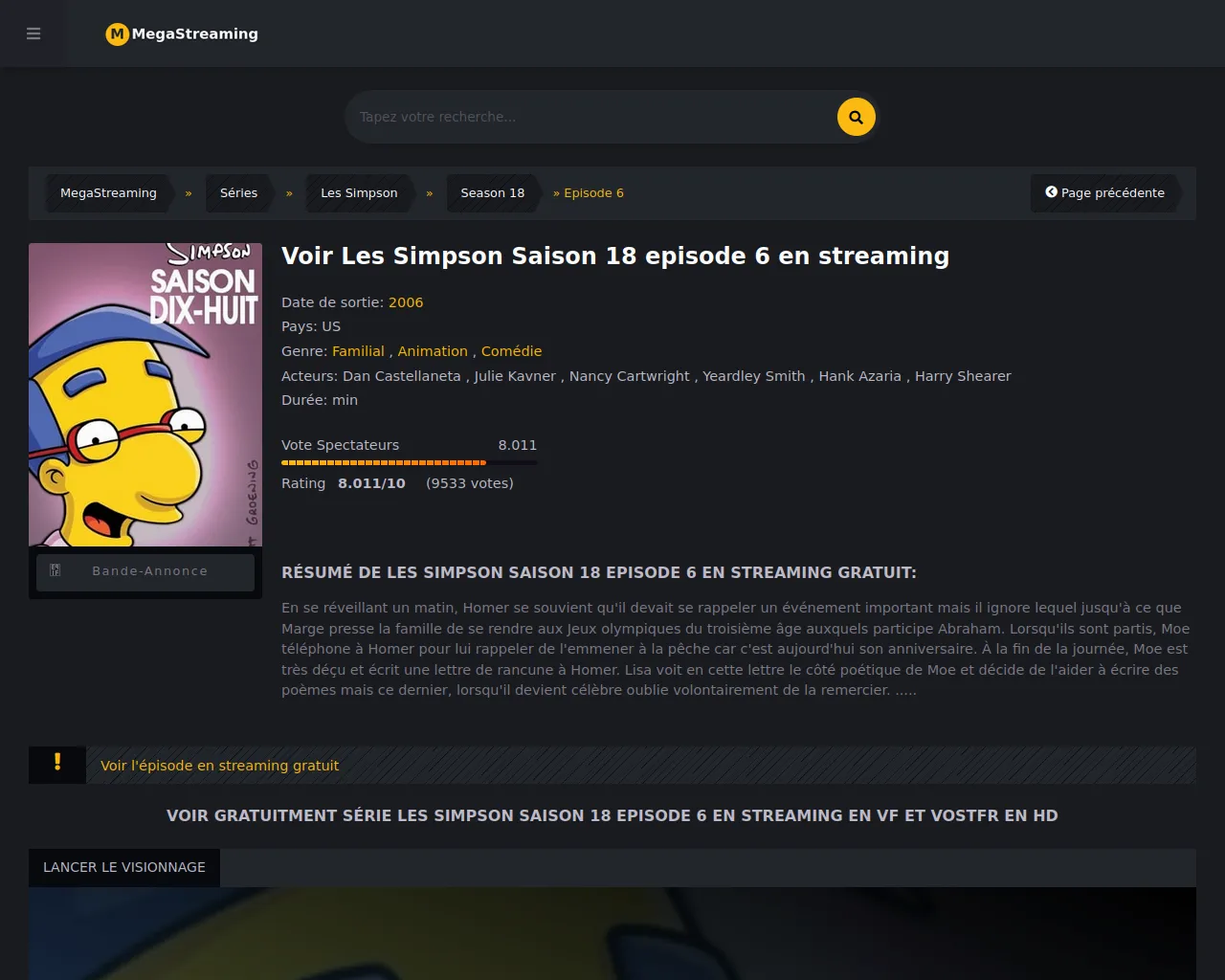The image size is (1225, 980).
Task: Click the Episode 6 breadcrumb text
Action: [x=593, y=193]
